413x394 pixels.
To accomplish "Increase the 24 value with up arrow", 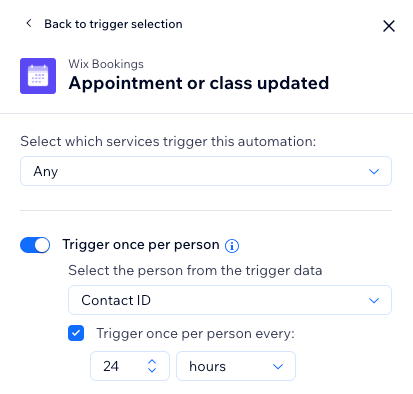I will [x=152, y=362].
